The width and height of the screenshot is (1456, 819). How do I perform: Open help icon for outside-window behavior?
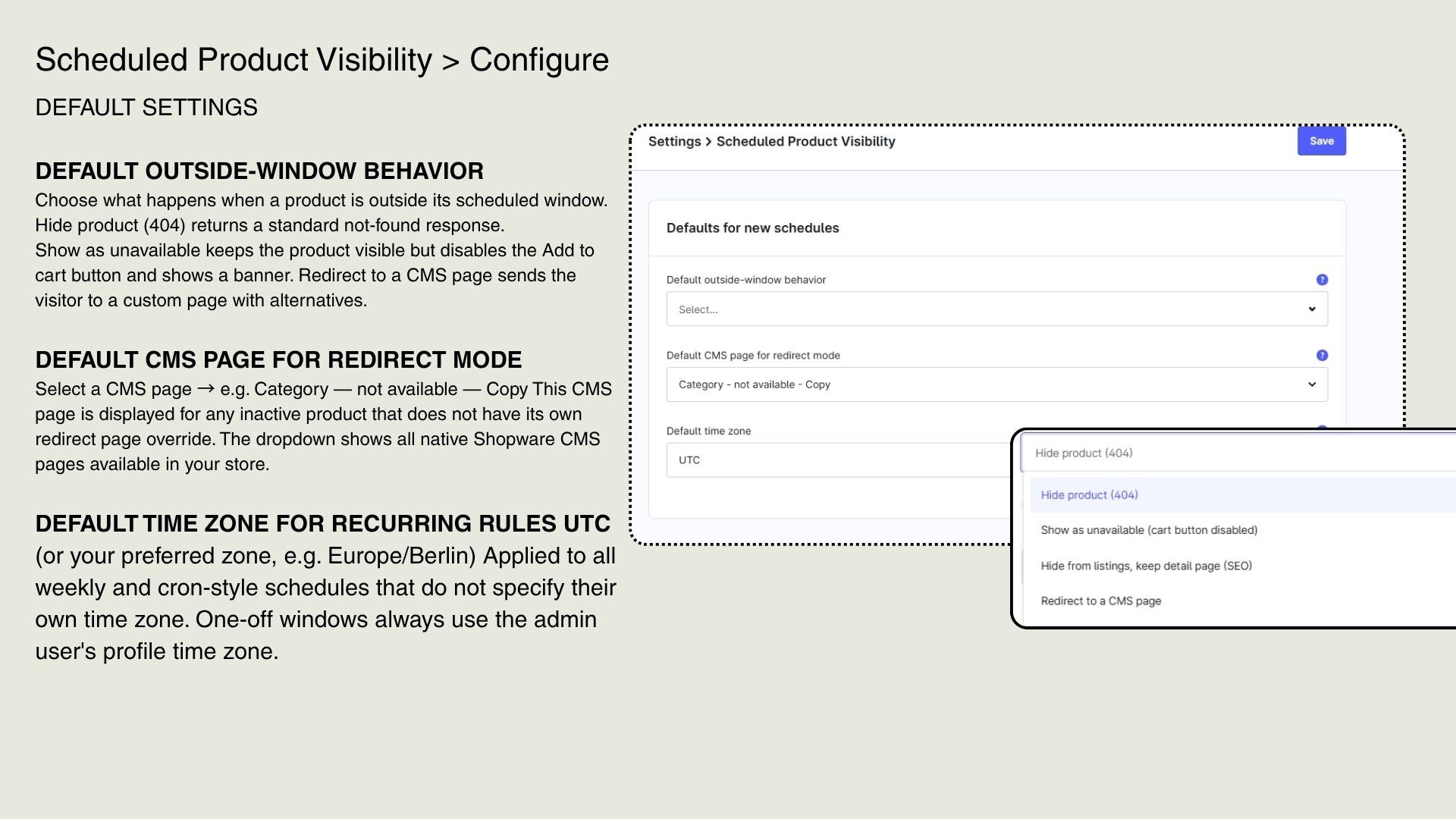pyautogui.click(x=1322, y=280)
